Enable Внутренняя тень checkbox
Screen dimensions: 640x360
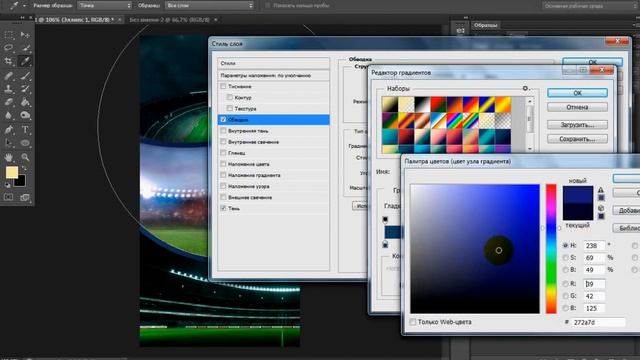pos(223,131)
